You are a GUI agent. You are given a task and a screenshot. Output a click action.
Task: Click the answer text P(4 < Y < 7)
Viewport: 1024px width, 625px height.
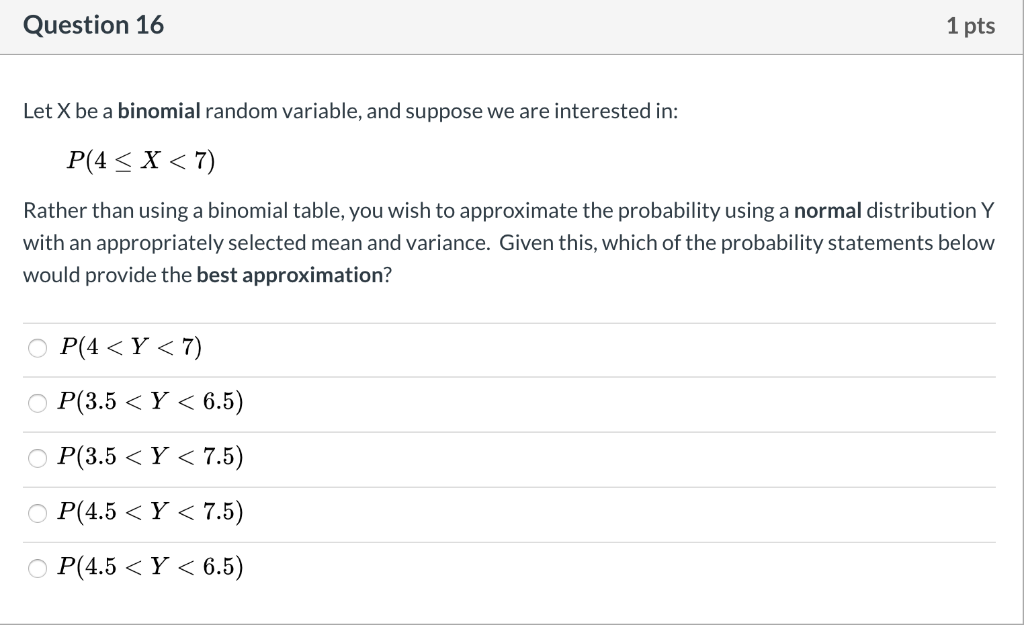click(x=131, y=347)
